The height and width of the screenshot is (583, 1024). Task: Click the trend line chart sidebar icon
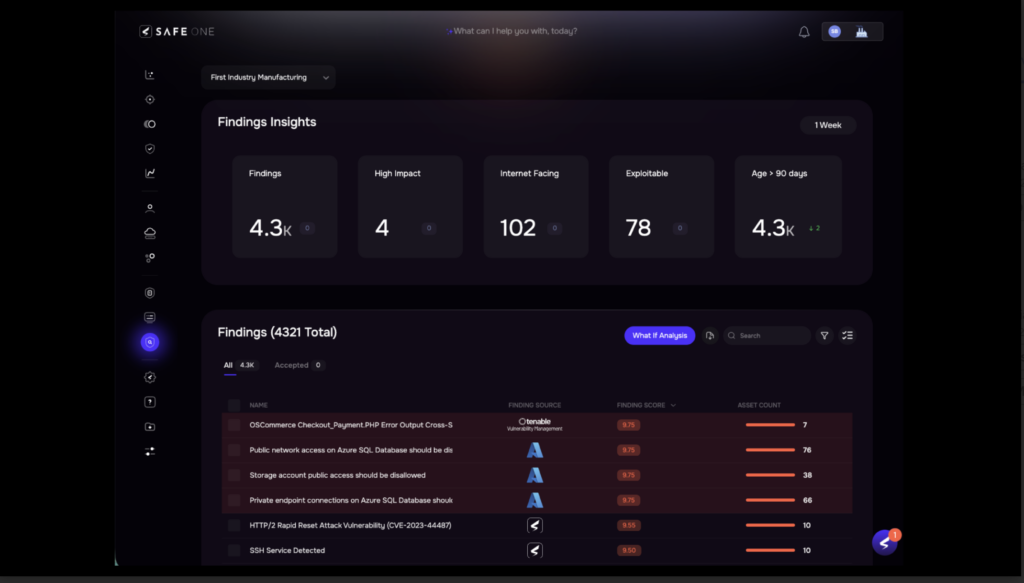click(x=150, y=173)
